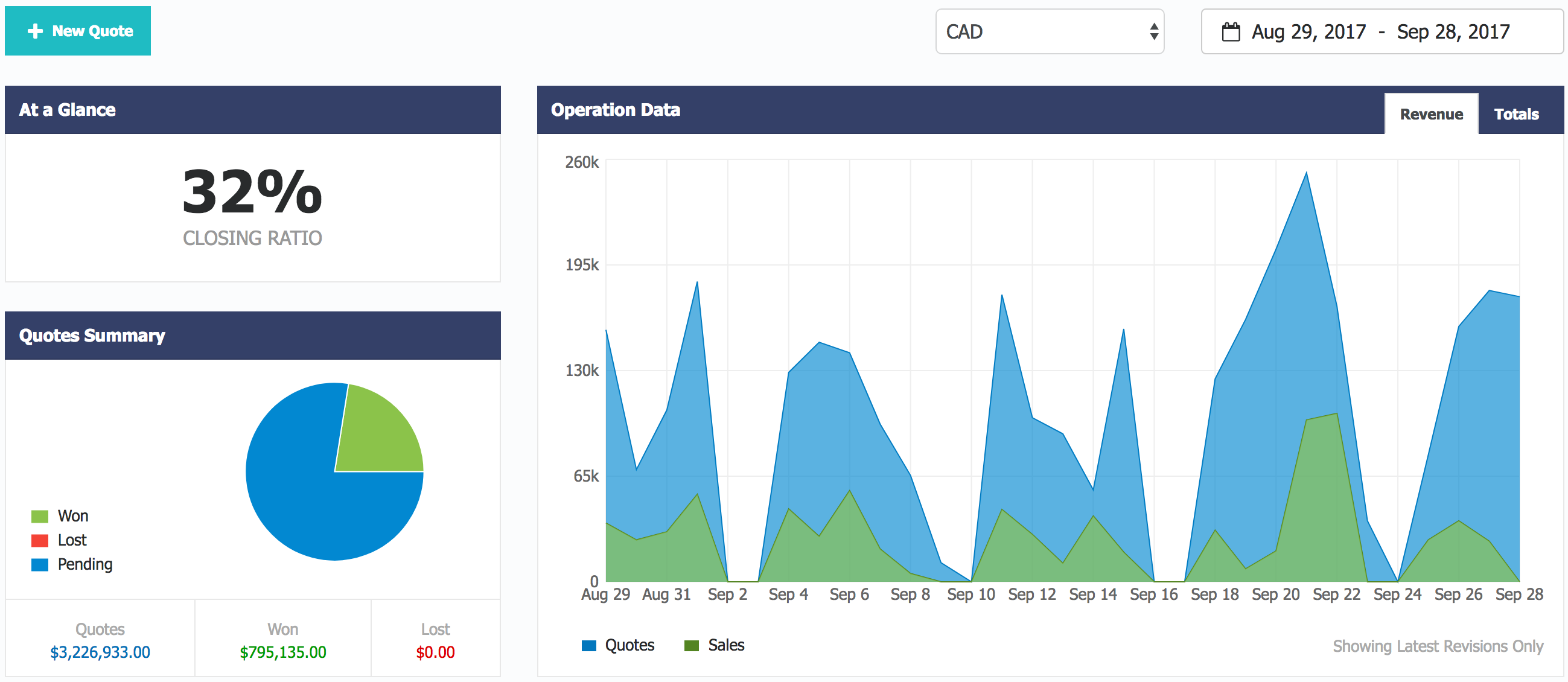
Task: Select the Revenue tab
Action: pyautogui.click(x=1430, y=114)
